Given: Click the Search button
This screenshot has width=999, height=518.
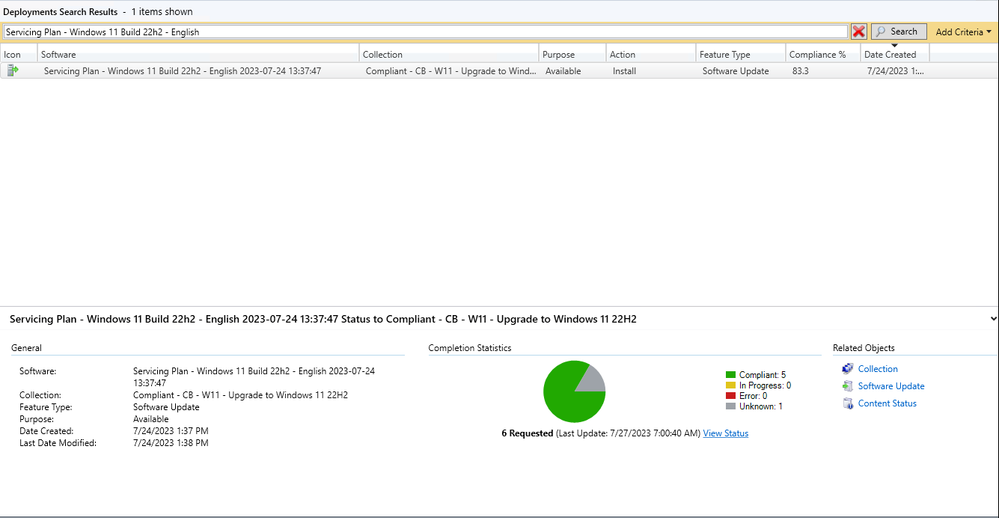Looking at the screenshot, I should tap(898, 31).
